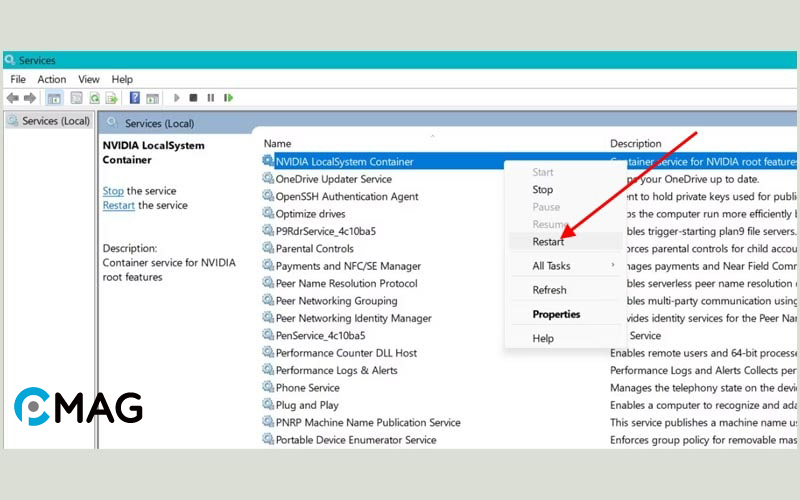Image resolution: width=800 pixels, height=500 pixels.
Task: Click the 'Restart' the service link
Action: click(x=118, y=205)
